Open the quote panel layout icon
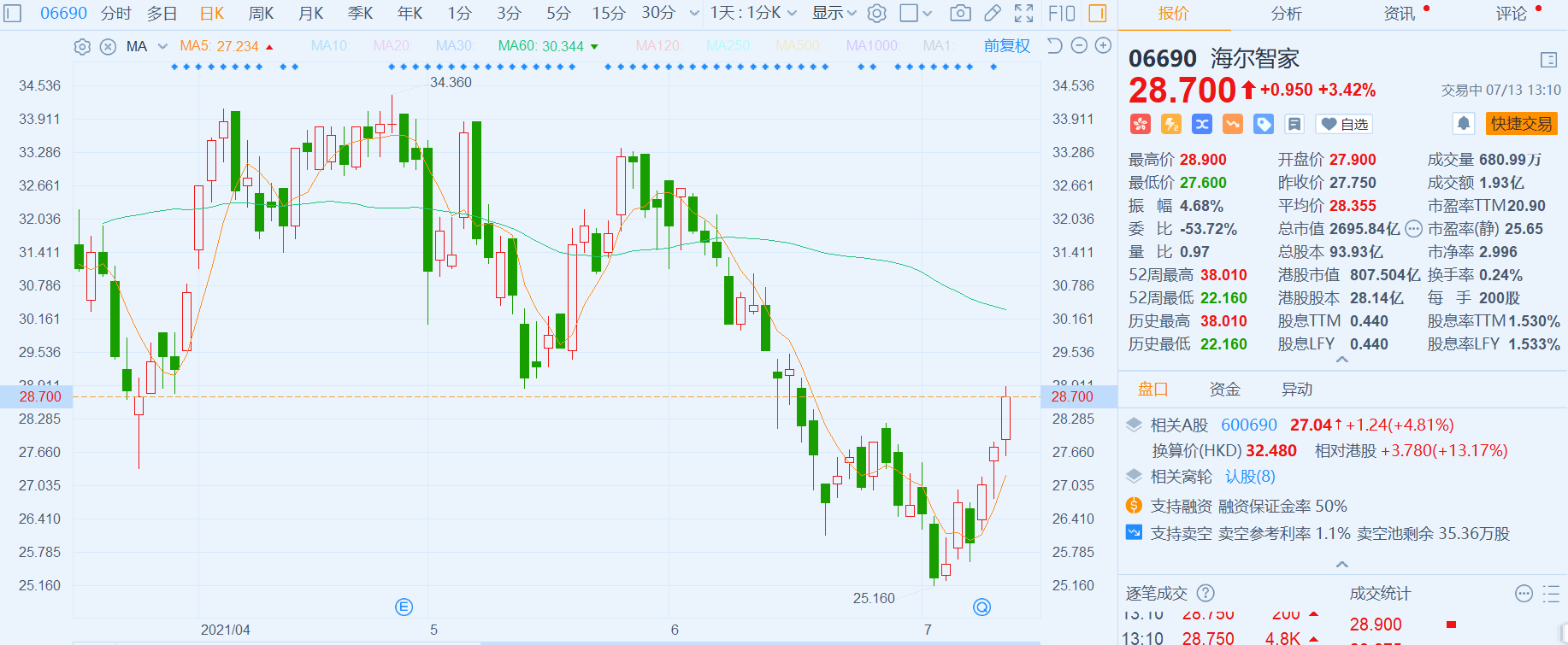Image resolution: width=1568 pixels, height=645 pixels. tap(1548, 60)
